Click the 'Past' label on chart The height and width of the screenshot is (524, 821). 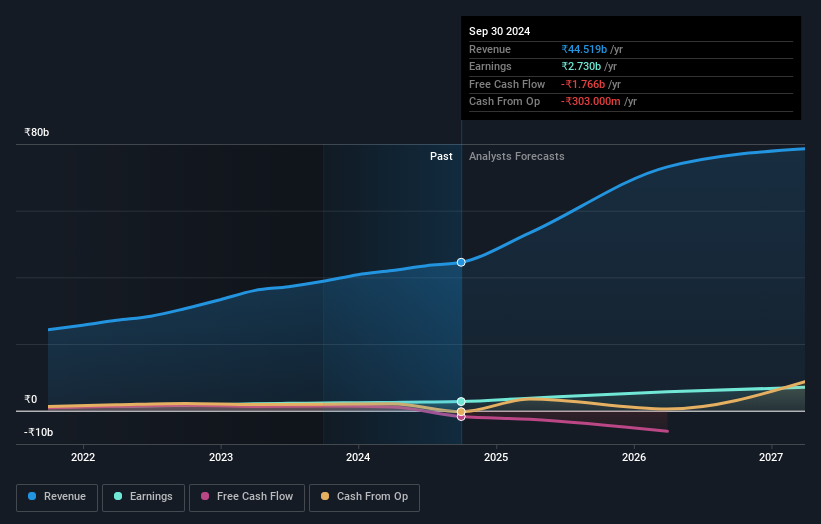coord(441,156)
